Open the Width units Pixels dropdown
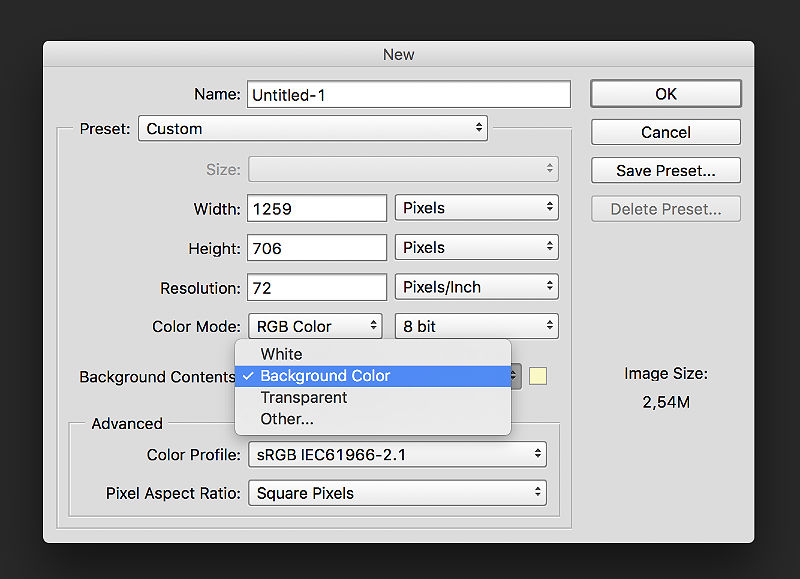The height and width of the screenshot is (579, 800). 477,208
